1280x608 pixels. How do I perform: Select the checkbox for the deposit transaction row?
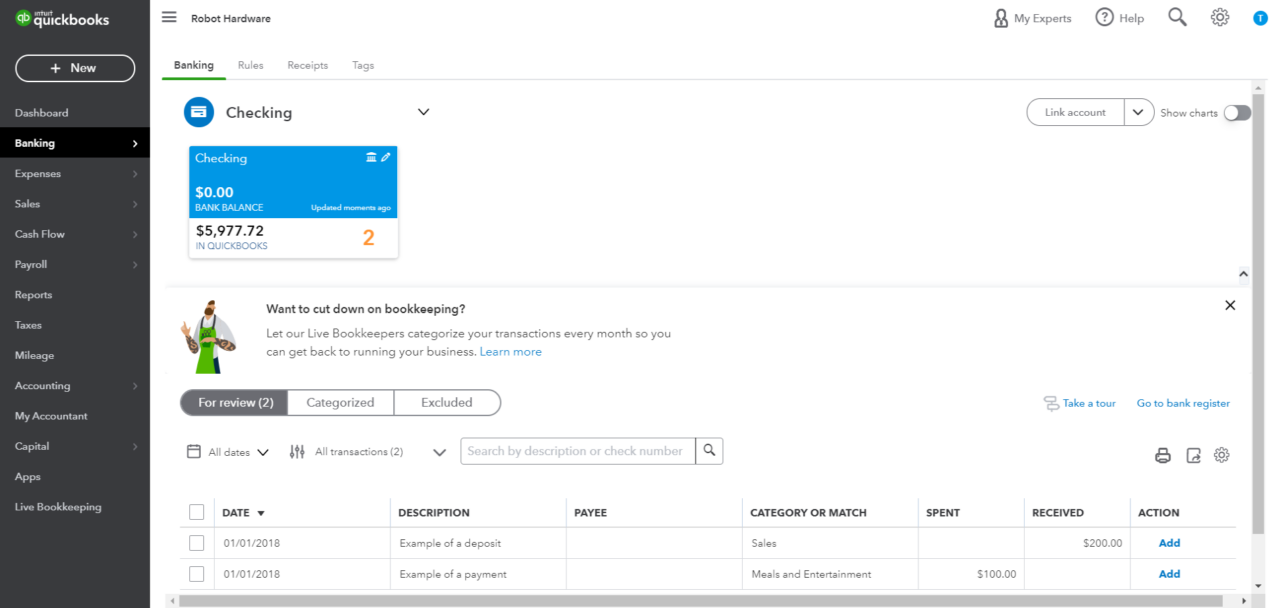coord(197,542)
